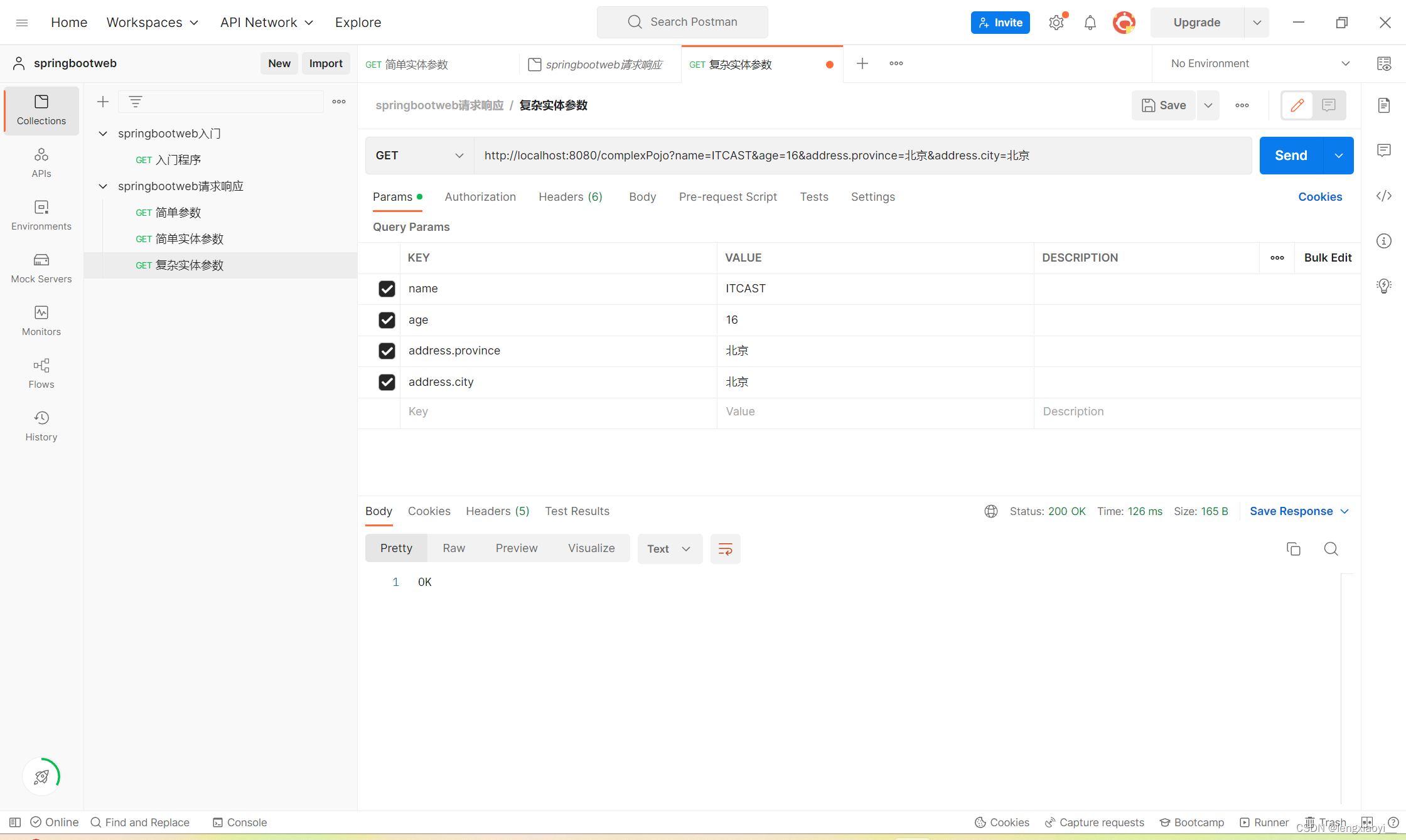Uncheck the name parameter checkbox
1406x840 pixels.
[x=387, y=289]
